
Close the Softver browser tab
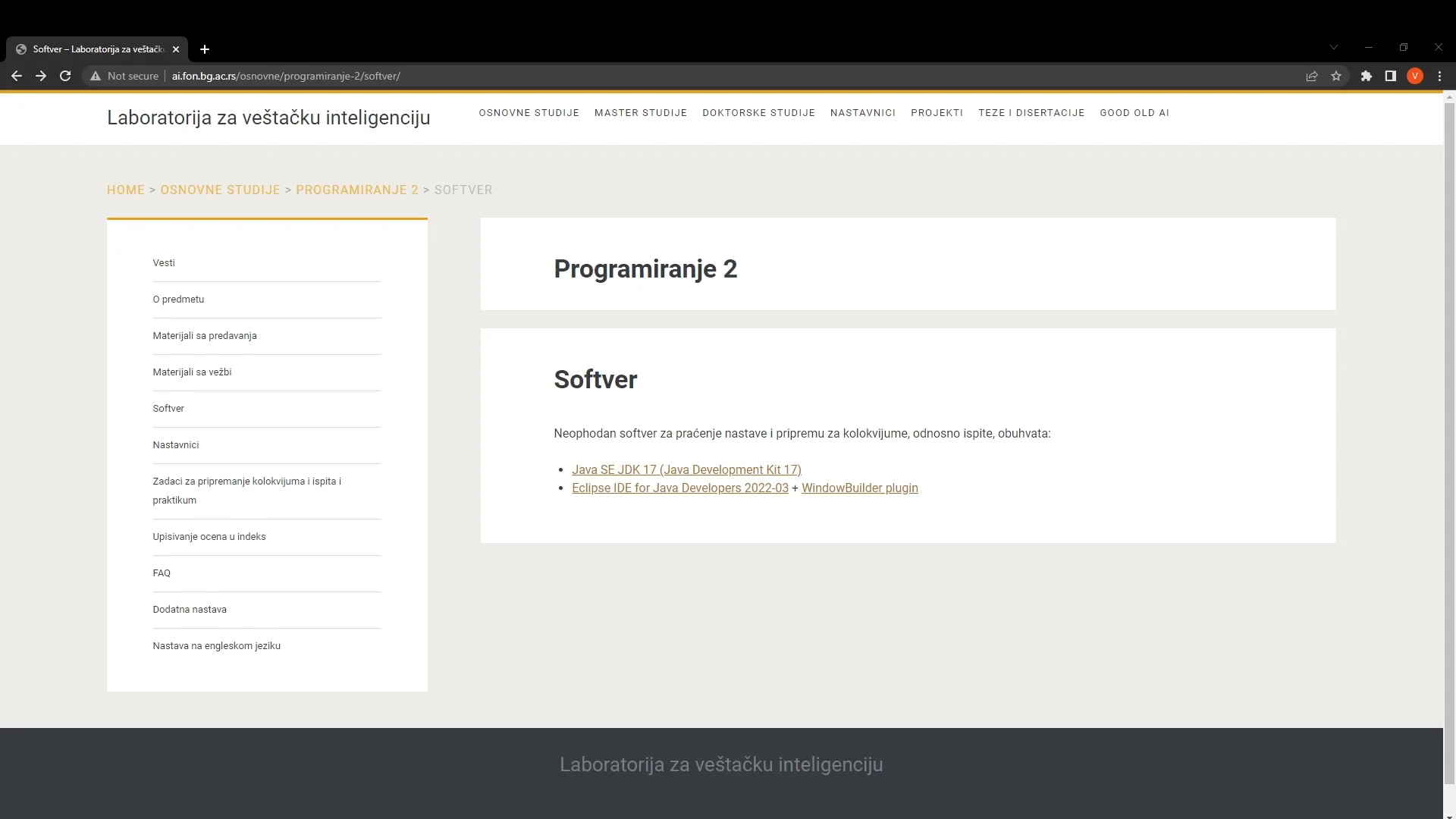(176, 49)
